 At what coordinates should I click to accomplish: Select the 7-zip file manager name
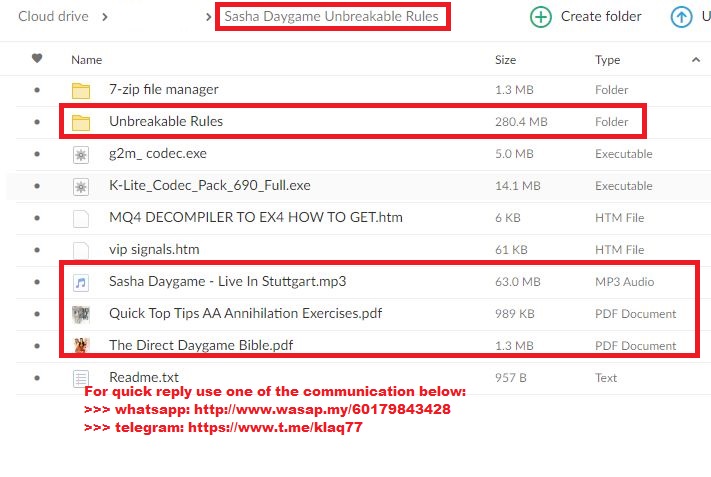[x=164, y=90]
